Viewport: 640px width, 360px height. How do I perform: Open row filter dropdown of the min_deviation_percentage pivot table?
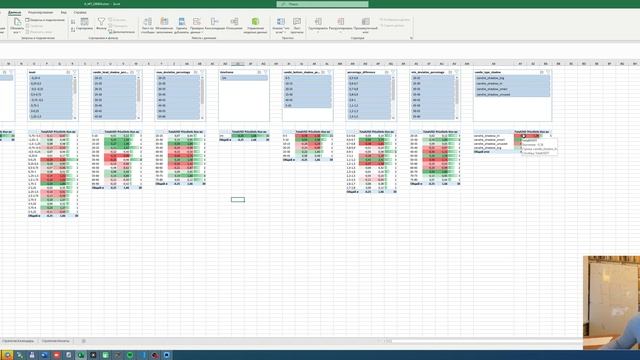(421, 132)
